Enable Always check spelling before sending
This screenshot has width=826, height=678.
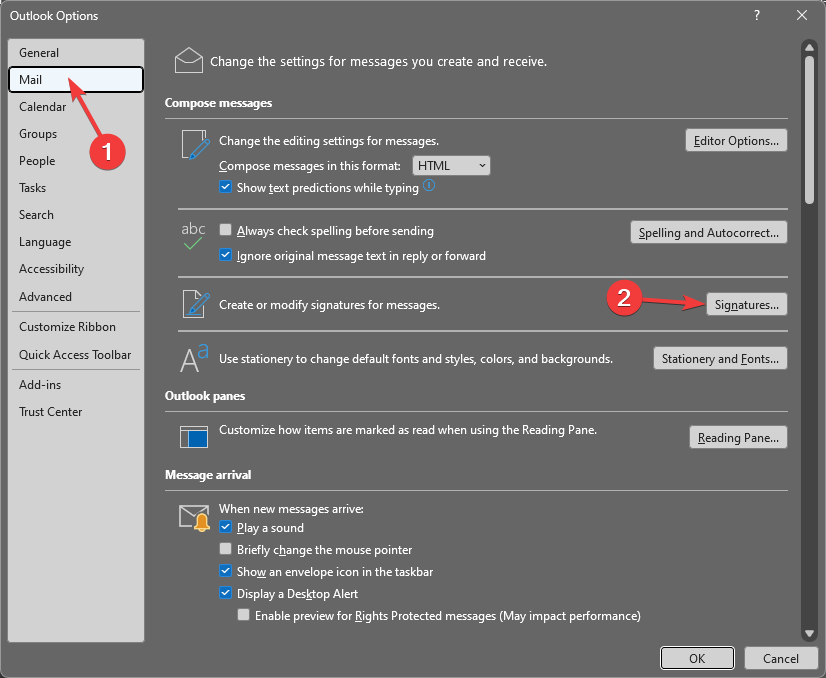[226, 231]
